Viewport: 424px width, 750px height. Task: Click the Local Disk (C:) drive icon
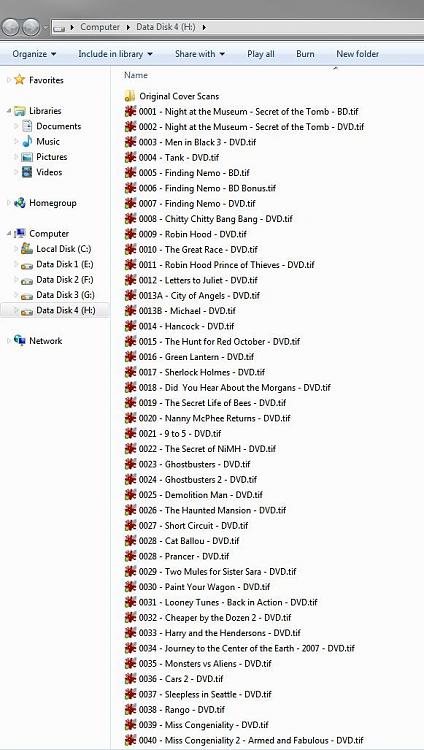pyautogui.click(x=27, y=249)
